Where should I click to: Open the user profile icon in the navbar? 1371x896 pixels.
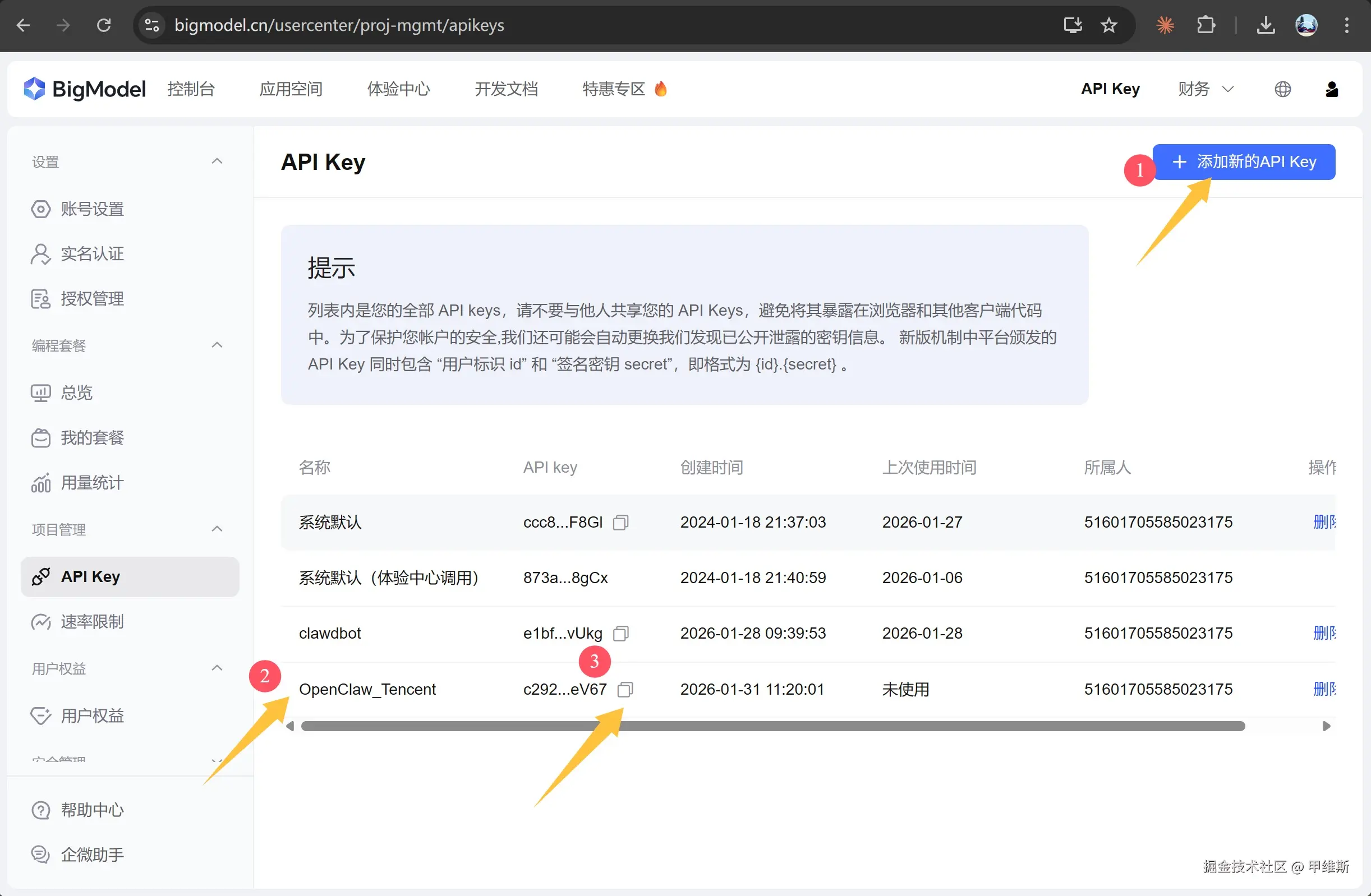coord(1331,89)
